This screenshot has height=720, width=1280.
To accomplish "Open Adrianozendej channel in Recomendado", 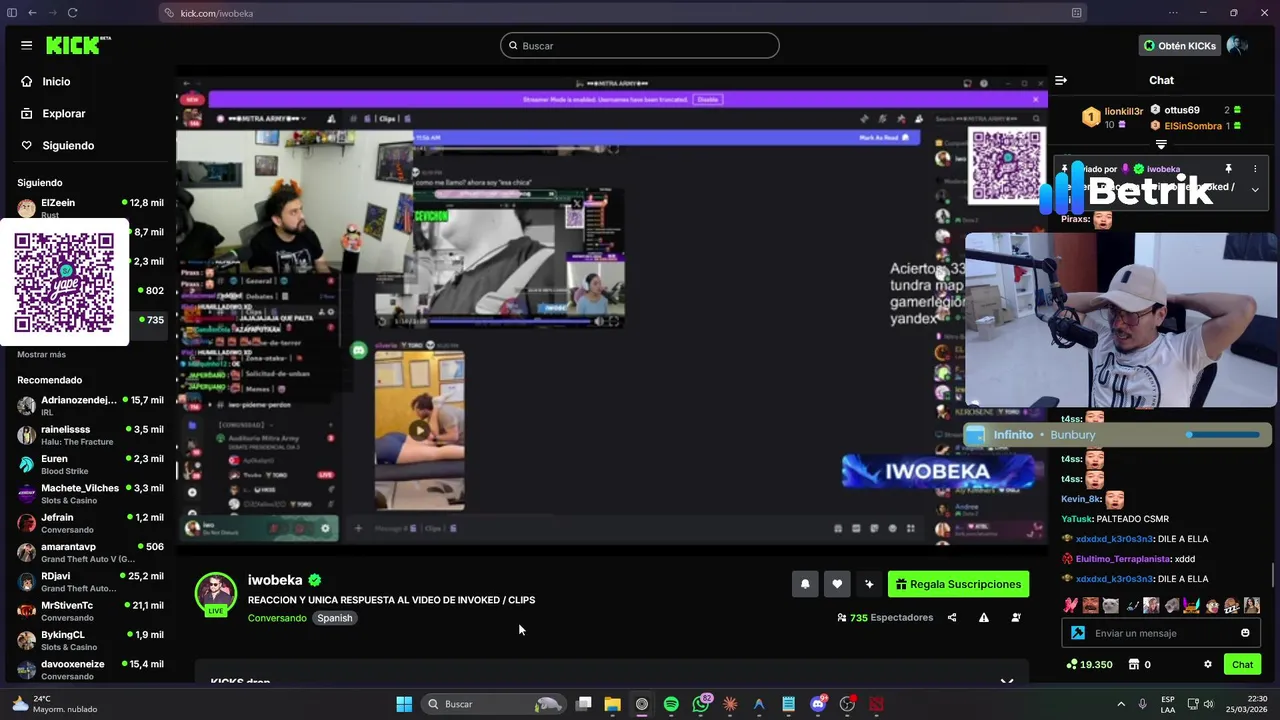I will click(x=90, y=405).
